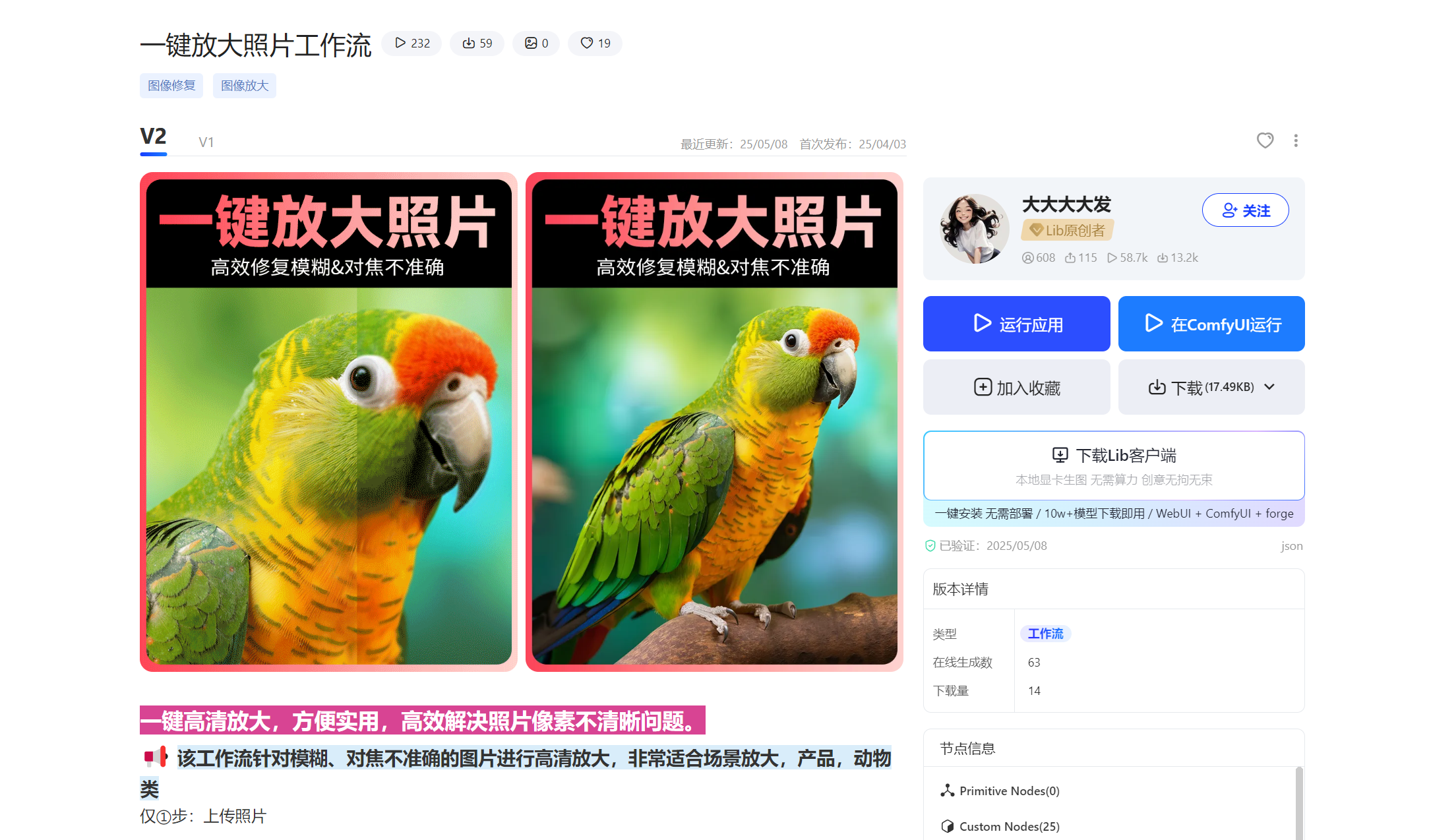The image size is (1429, 840).
Task: Click the heart favorite icon beside the version tabs
Action: (x=1264, y=140)
